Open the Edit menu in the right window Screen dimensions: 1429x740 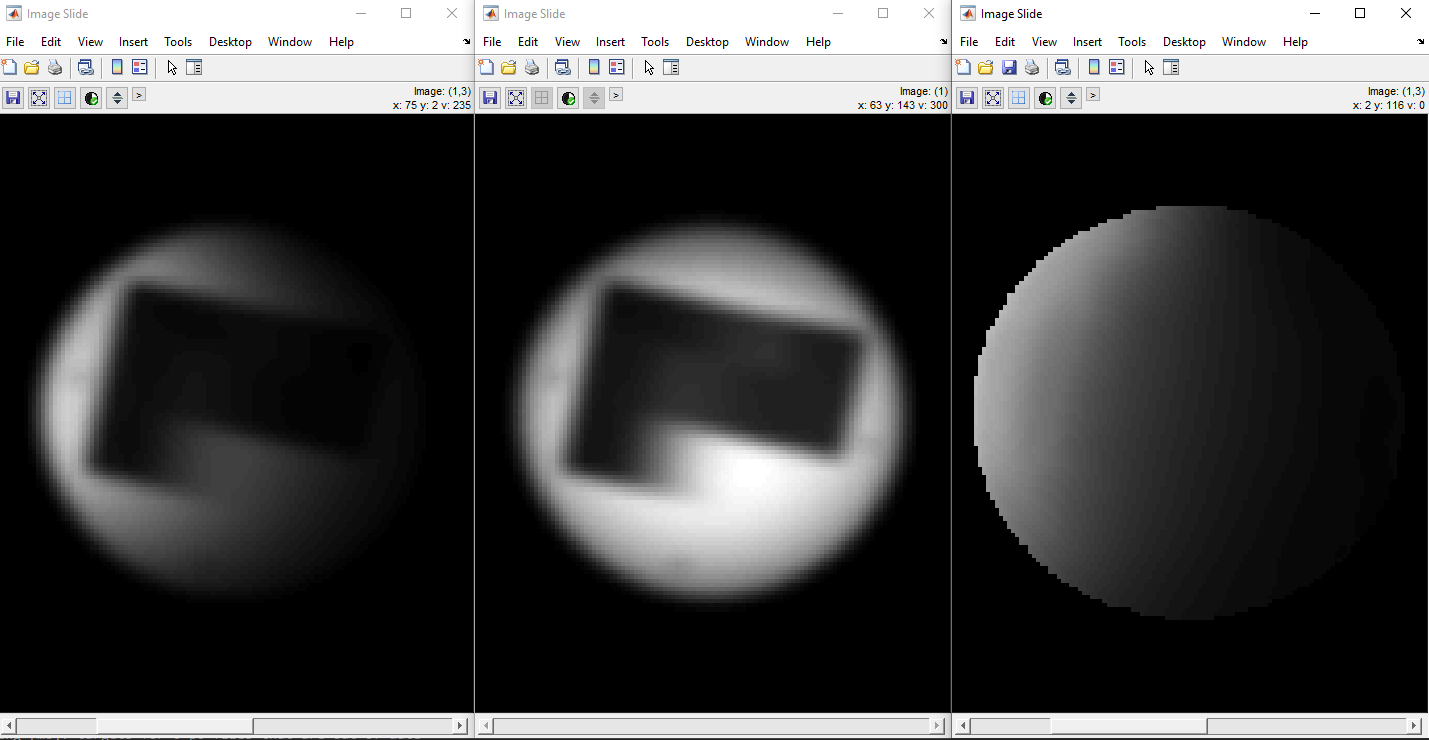(1005, 42)
